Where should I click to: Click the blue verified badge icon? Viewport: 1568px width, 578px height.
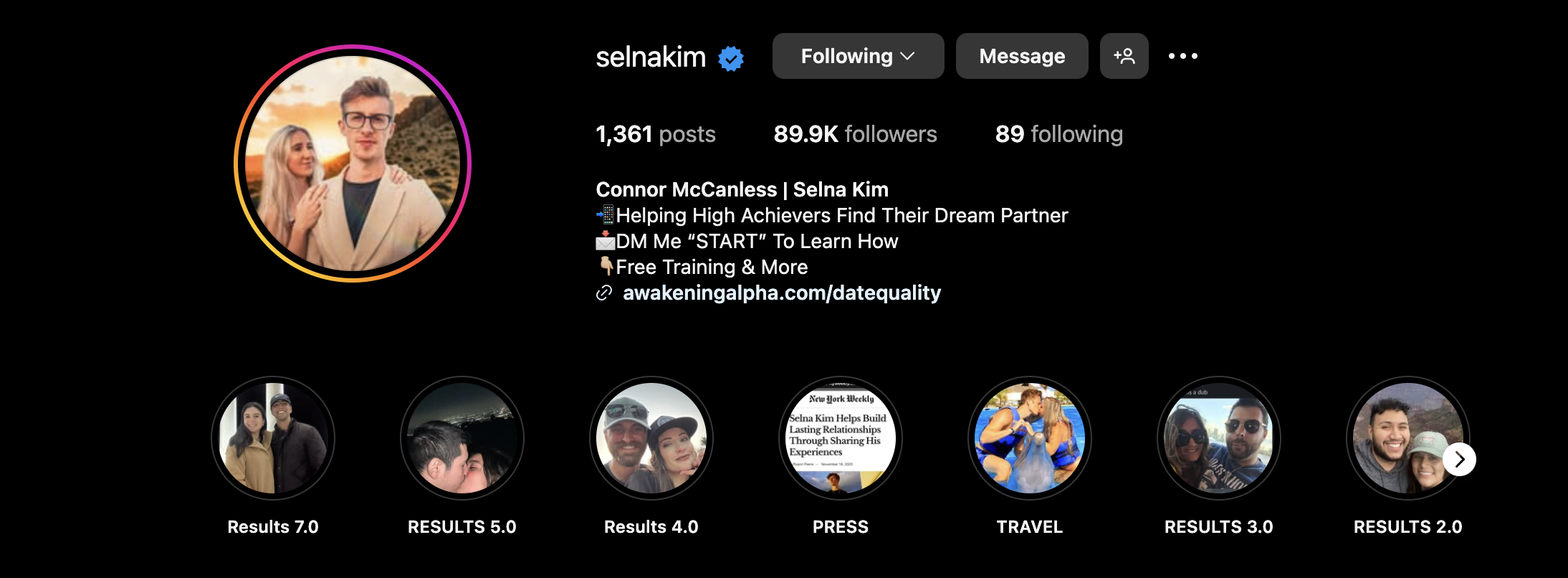[x=731, y=57]
